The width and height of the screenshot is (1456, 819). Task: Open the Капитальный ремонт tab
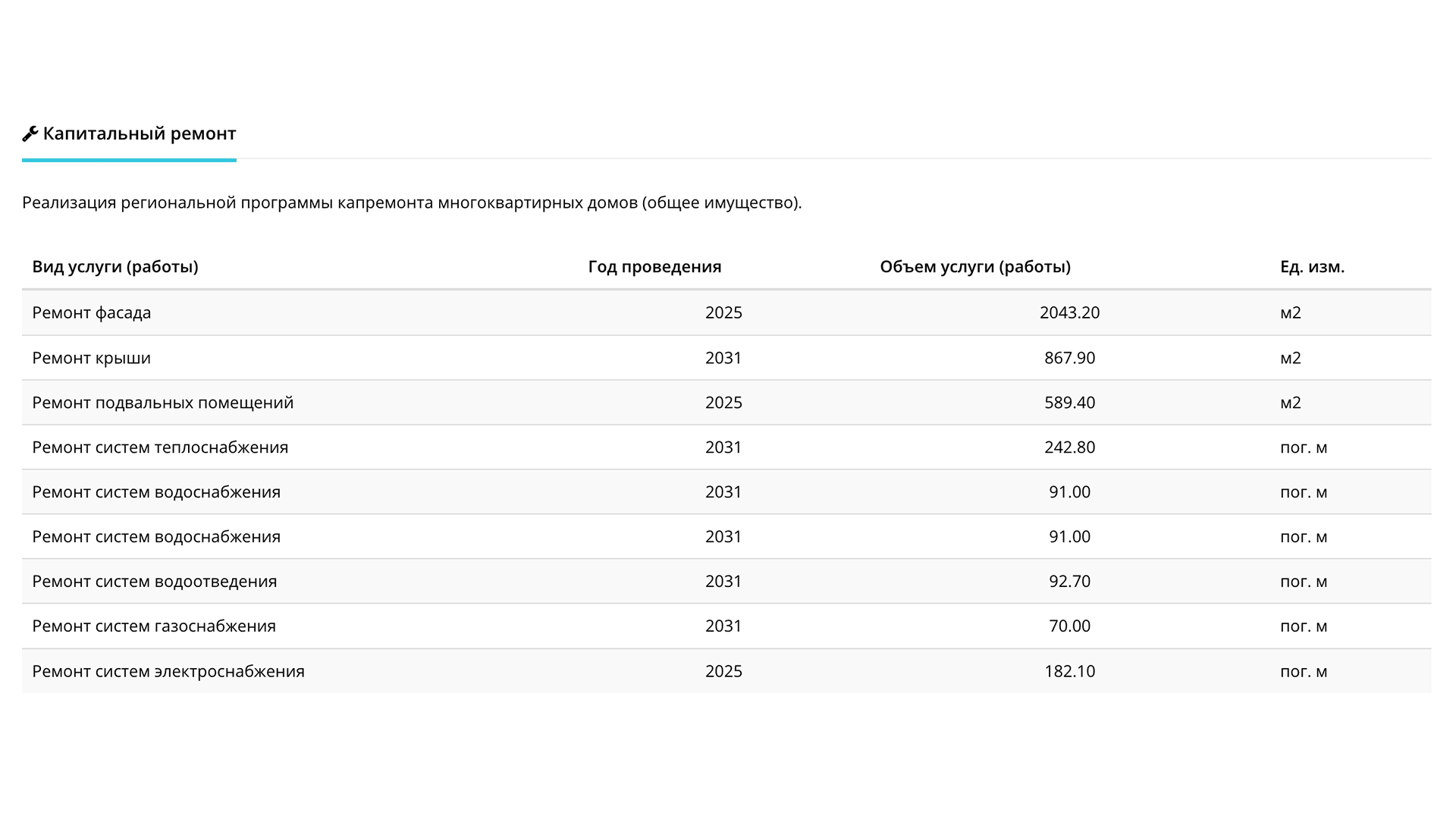click(x=139, y=134)
